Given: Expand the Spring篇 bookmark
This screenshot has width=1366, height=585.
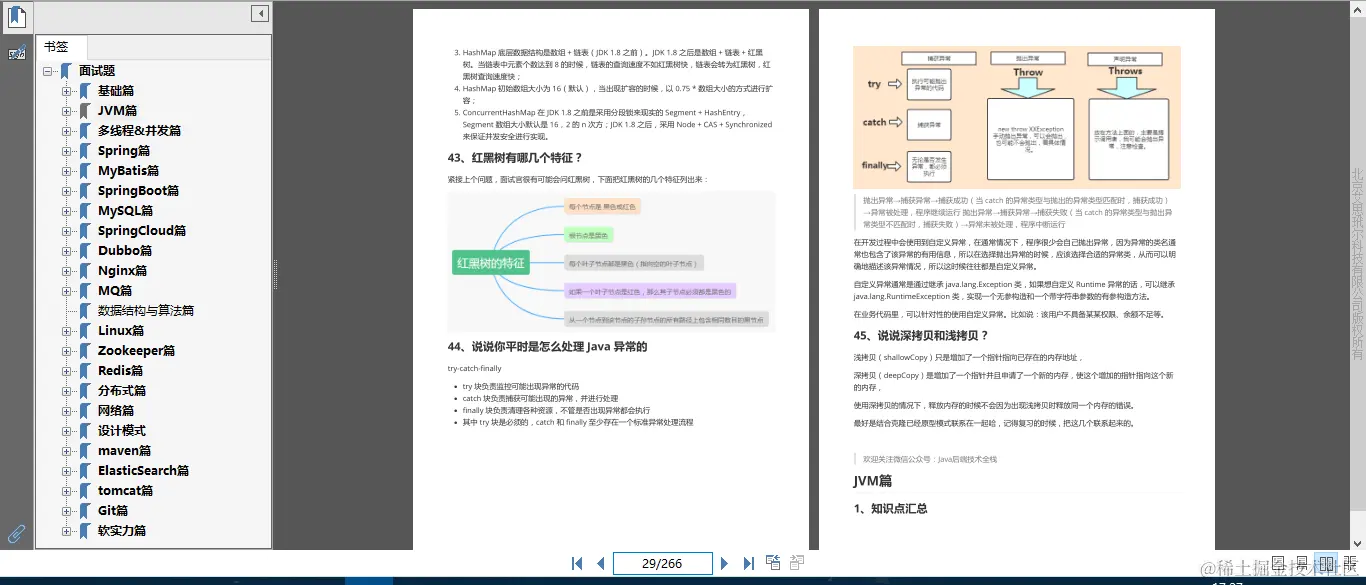Looking at the screenshot, I should coord(67,151).
